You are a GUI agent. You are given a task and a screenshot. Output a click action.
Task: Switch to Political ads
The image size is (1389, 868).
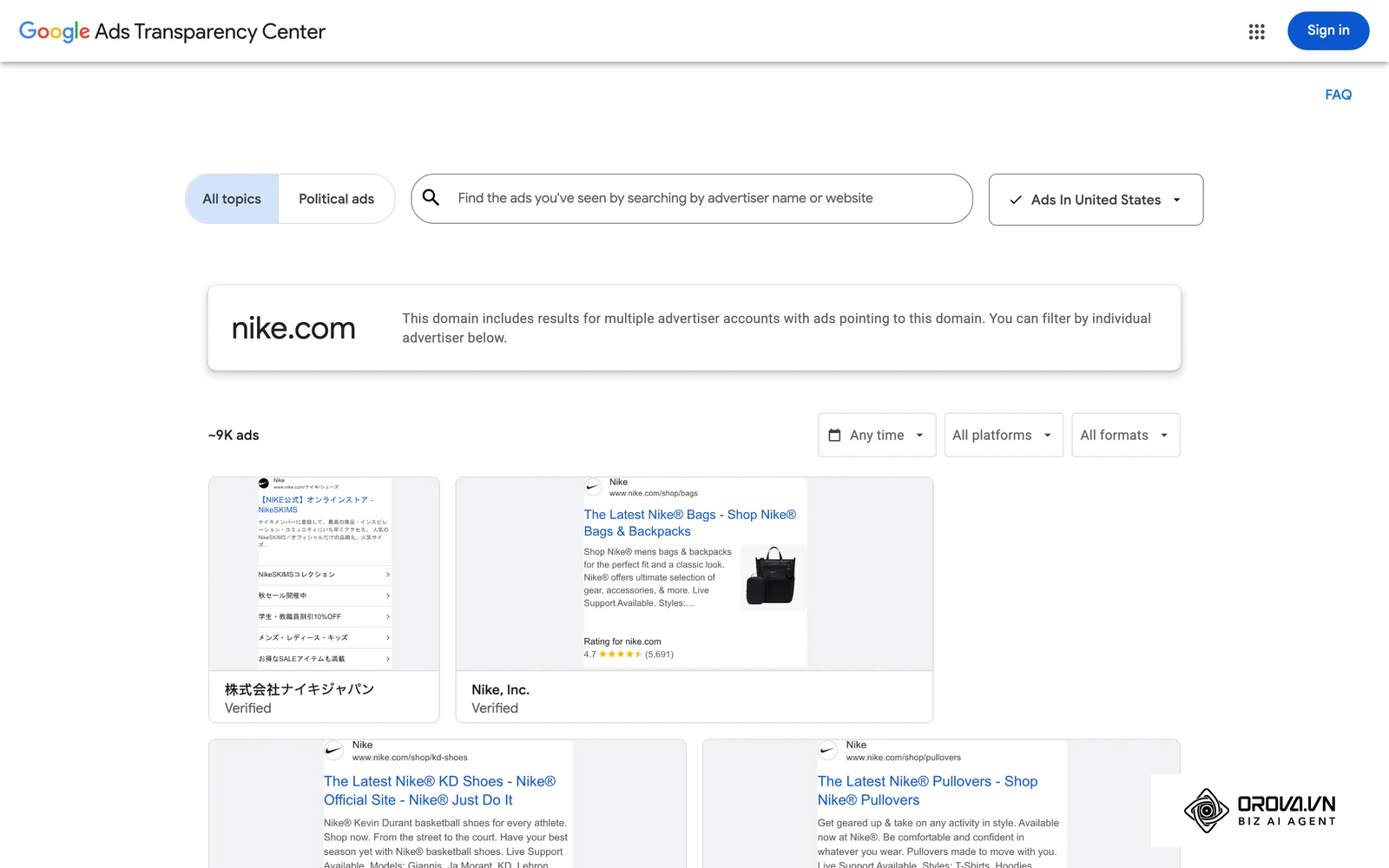click(x=337, y=199)
